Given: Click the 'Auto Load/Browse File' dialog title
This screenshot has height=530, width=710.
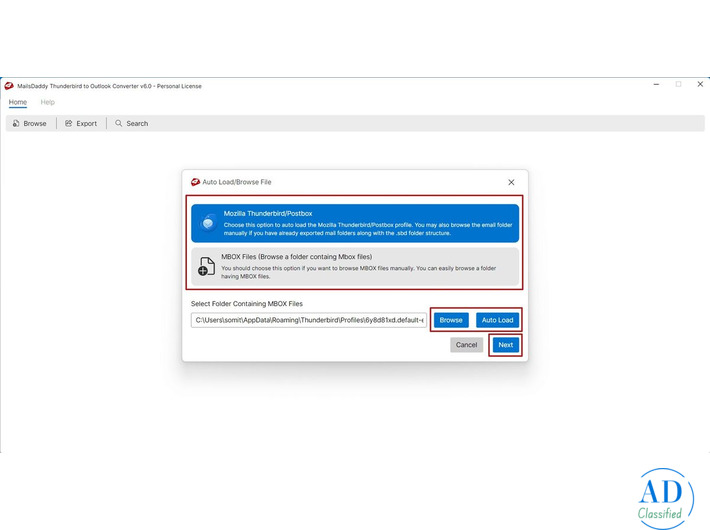Looking at the screenshot, I should point(237,182).
